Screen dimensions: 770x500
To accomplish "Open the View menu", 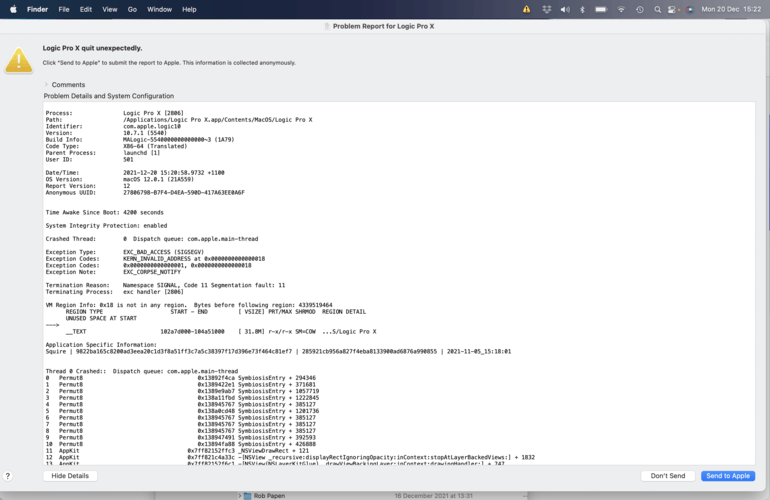I will pos(110,9).
